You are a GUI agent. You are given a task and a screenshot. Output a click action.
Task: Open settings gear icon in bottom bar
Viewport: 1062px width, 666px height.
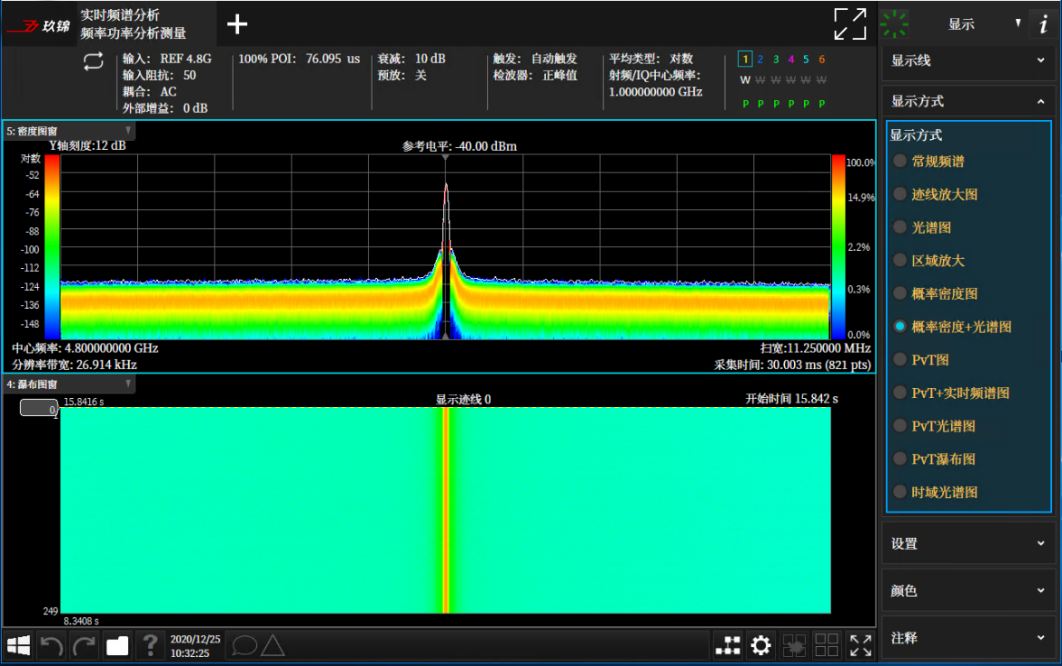[761, 645]
